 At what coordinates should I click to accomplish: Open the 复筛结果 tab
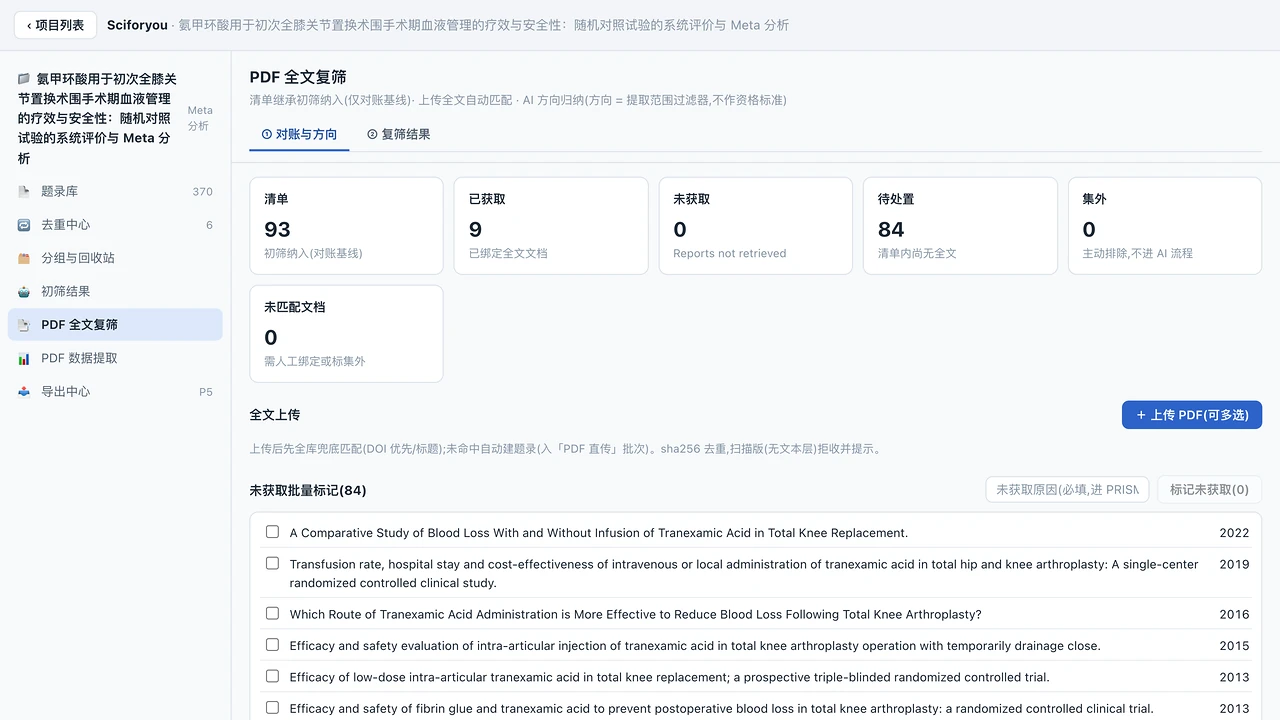398,134
